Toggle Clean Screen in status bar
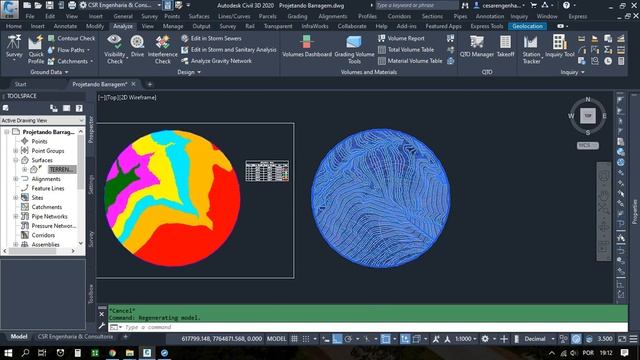The height and width of the screenshot is (360, 640). pos(622,339)
